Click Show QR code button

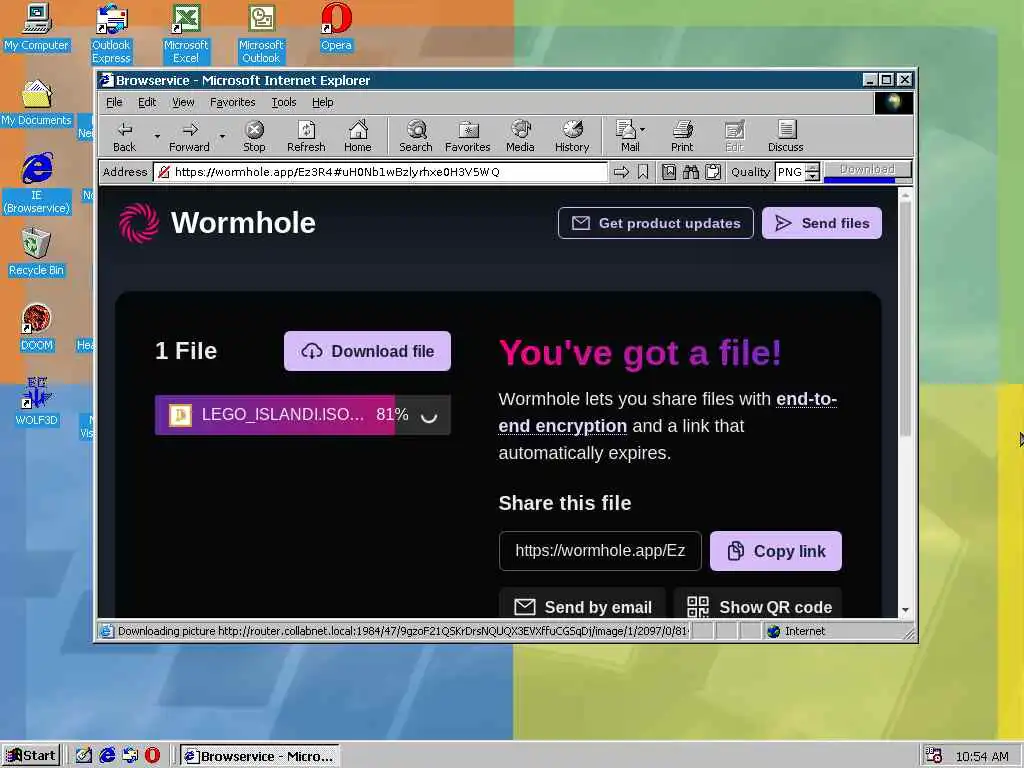click(x=758, y=603)
